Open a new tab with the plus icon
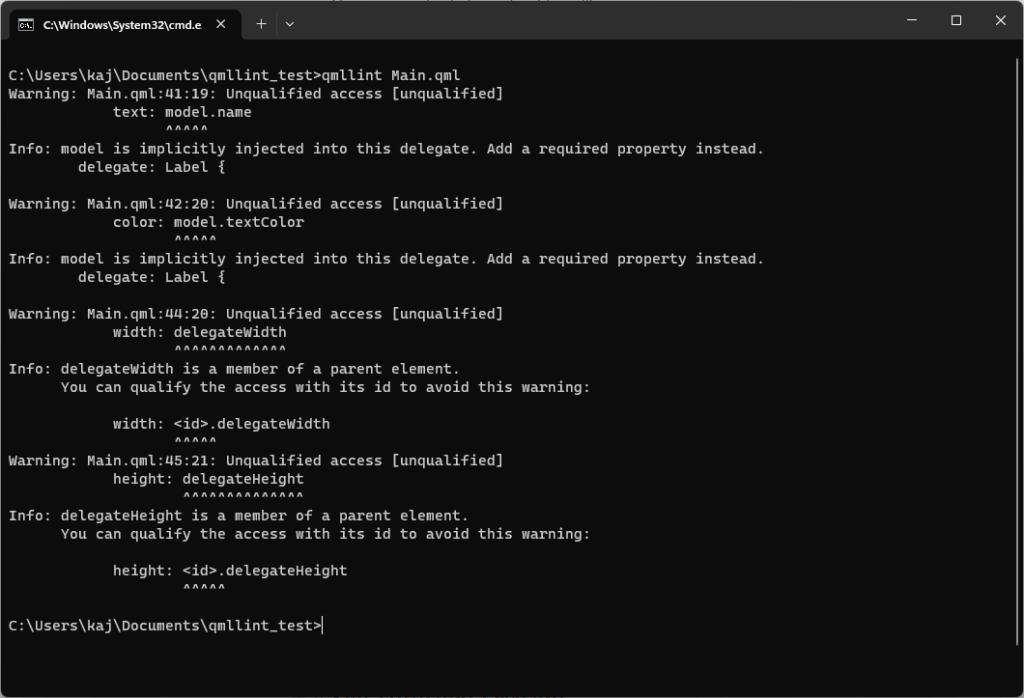The height and width of the screenshot is (698, 1024). [261, 23]
